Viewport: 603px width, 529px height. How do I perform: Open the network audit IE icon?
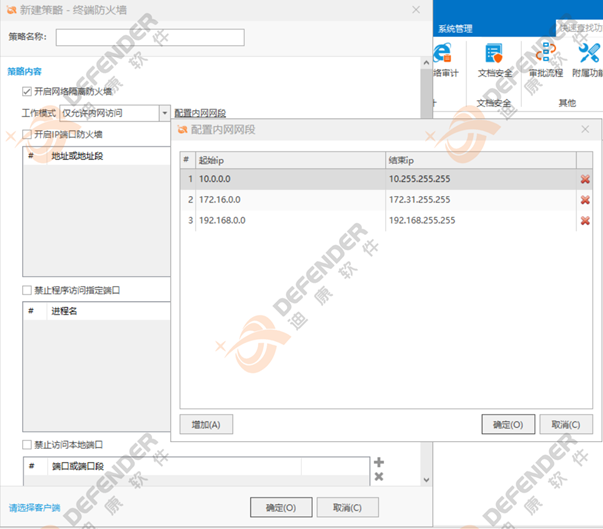[x=442, y=53]
